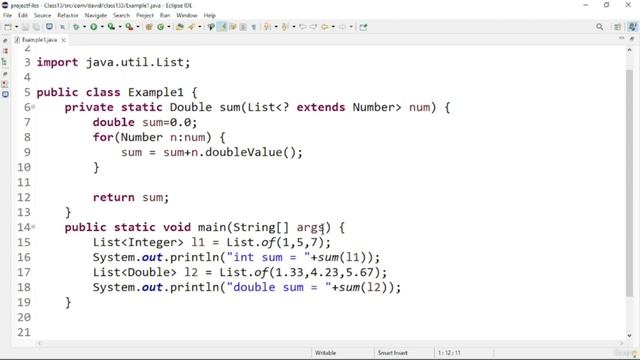Collapse the fold marker at line 6

pyautogui.click(x=33, y=107)
